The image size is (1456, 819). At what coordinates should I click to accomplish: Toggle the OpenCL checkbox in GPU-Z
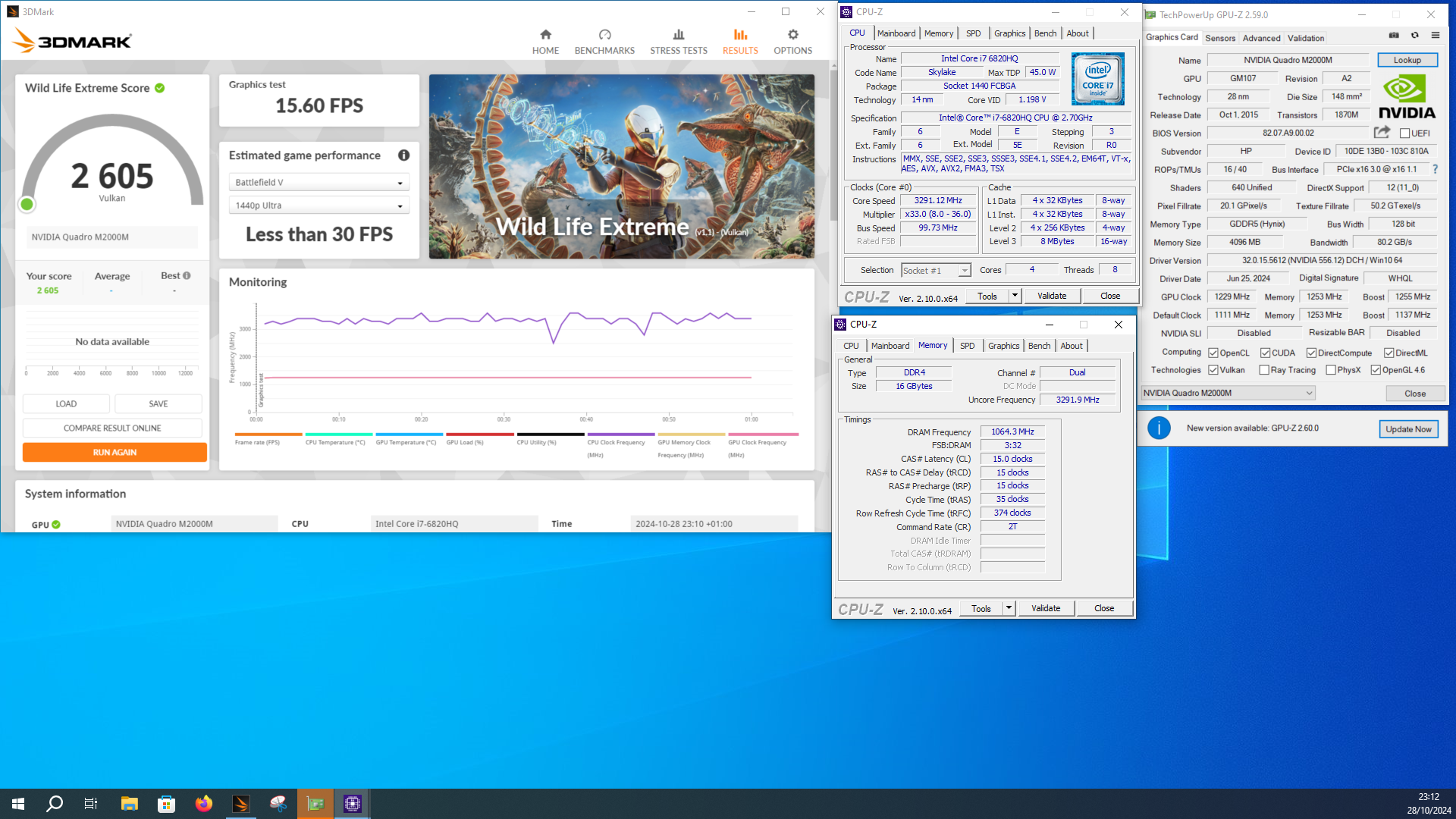point(1213,353)
